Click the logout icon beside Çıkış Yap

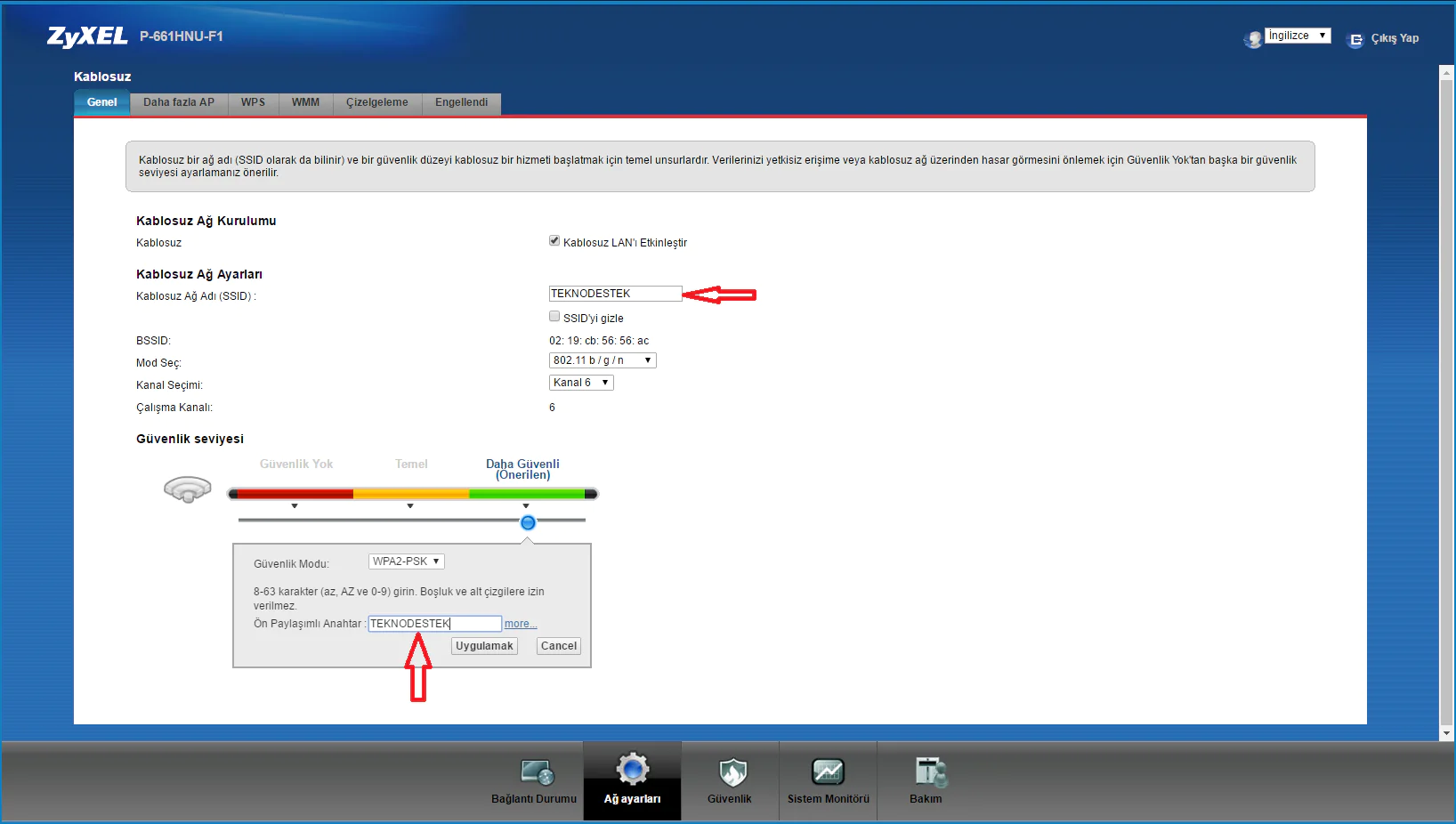pyautogui.click(x=1355, y=39)
